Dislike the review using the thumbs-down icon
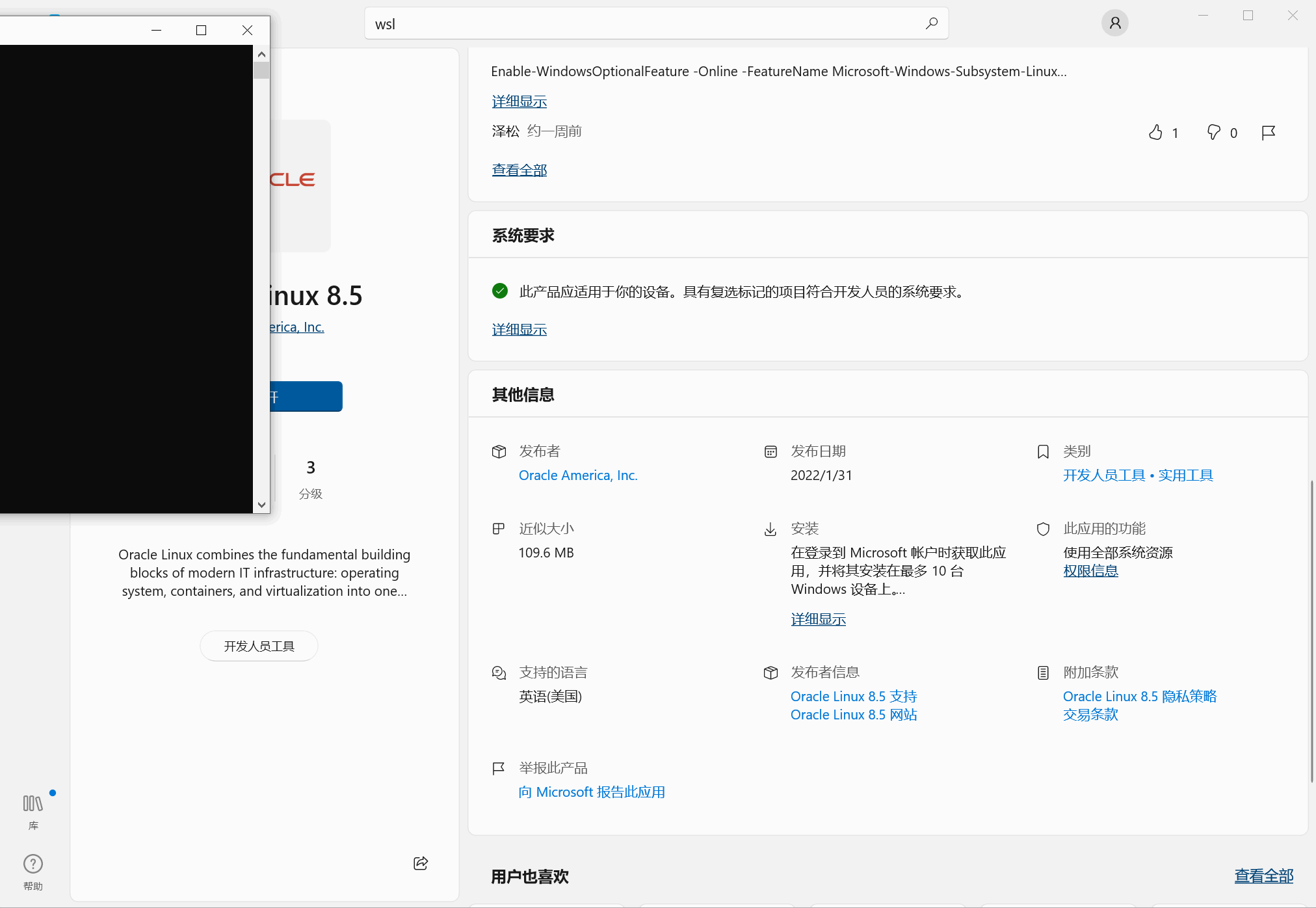Screen dimensions: 1316x908 pos(1213,132)
